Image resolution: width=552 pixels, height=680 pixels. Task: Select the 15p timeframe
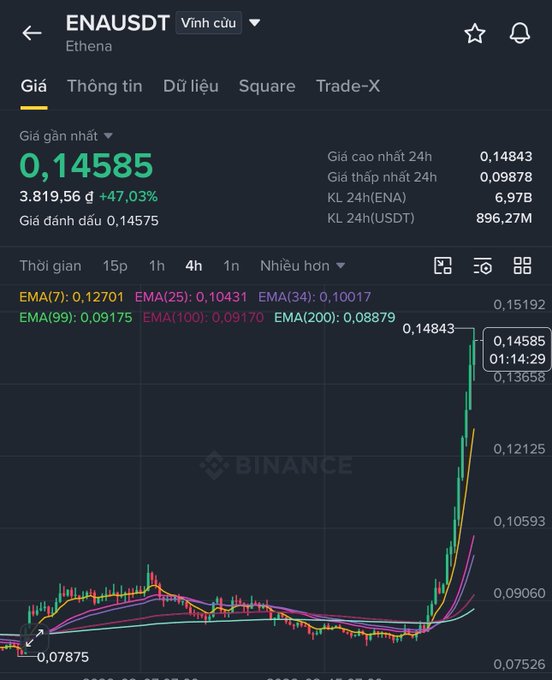pos(115,265)
